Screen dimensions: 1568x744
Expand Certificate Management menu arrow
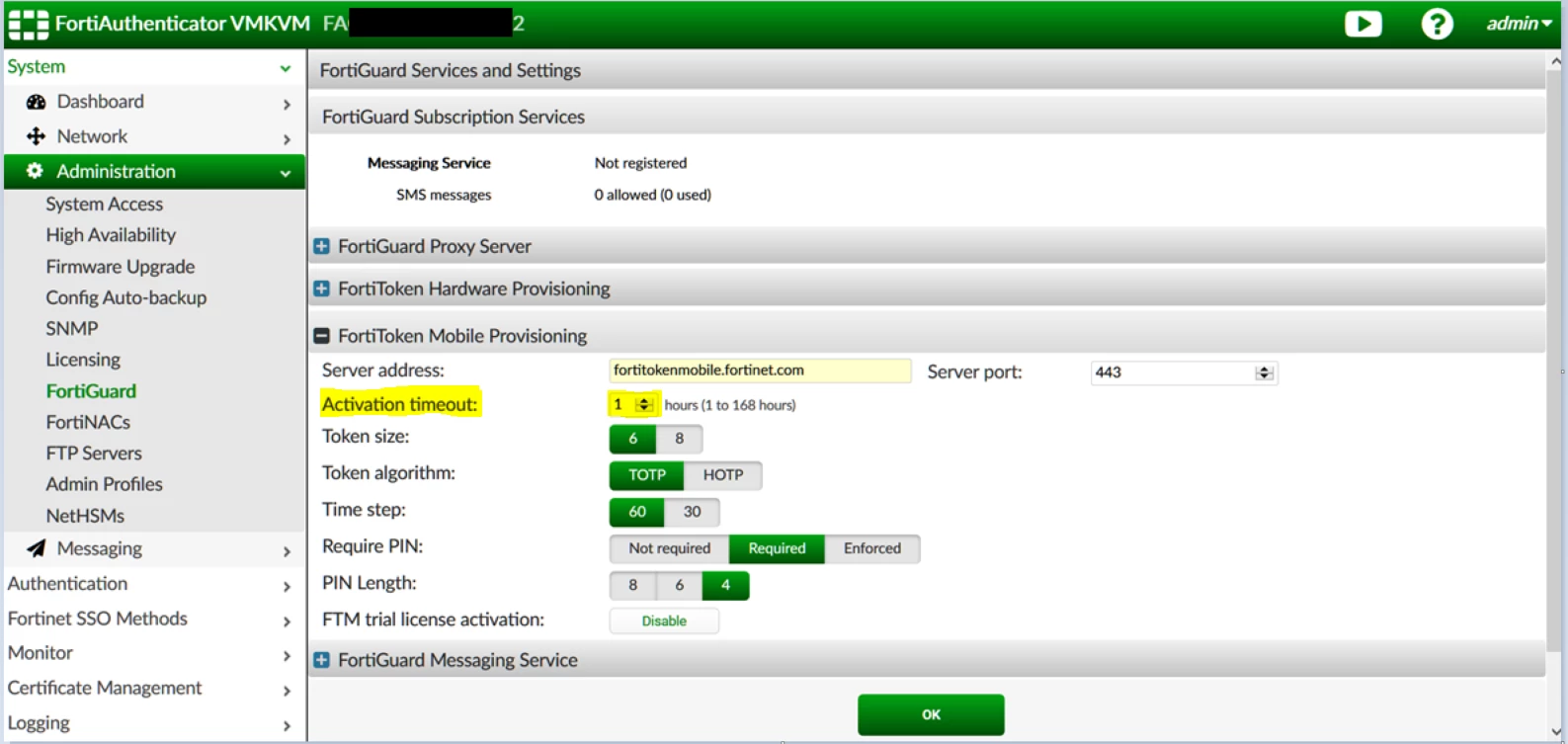point(287,690)
